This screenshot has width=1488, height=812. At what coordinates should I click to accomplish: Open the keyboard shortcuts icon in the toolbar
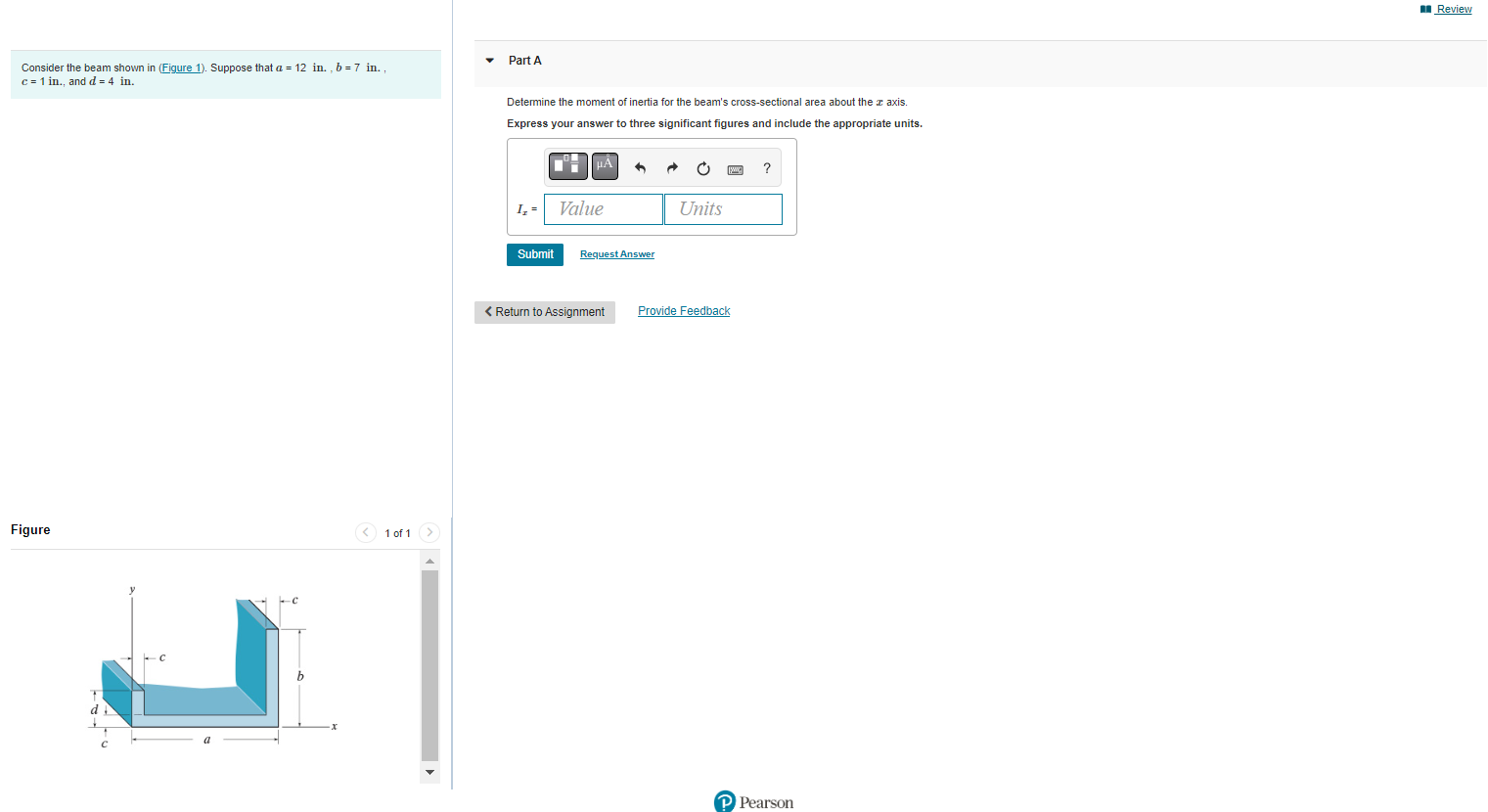point(735,168)
